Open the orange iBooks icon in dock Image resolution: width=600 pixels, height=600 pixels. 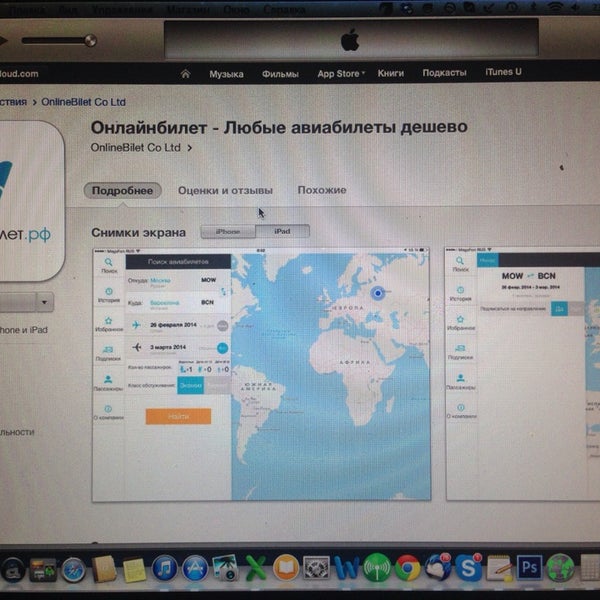(x=285, y=568)
